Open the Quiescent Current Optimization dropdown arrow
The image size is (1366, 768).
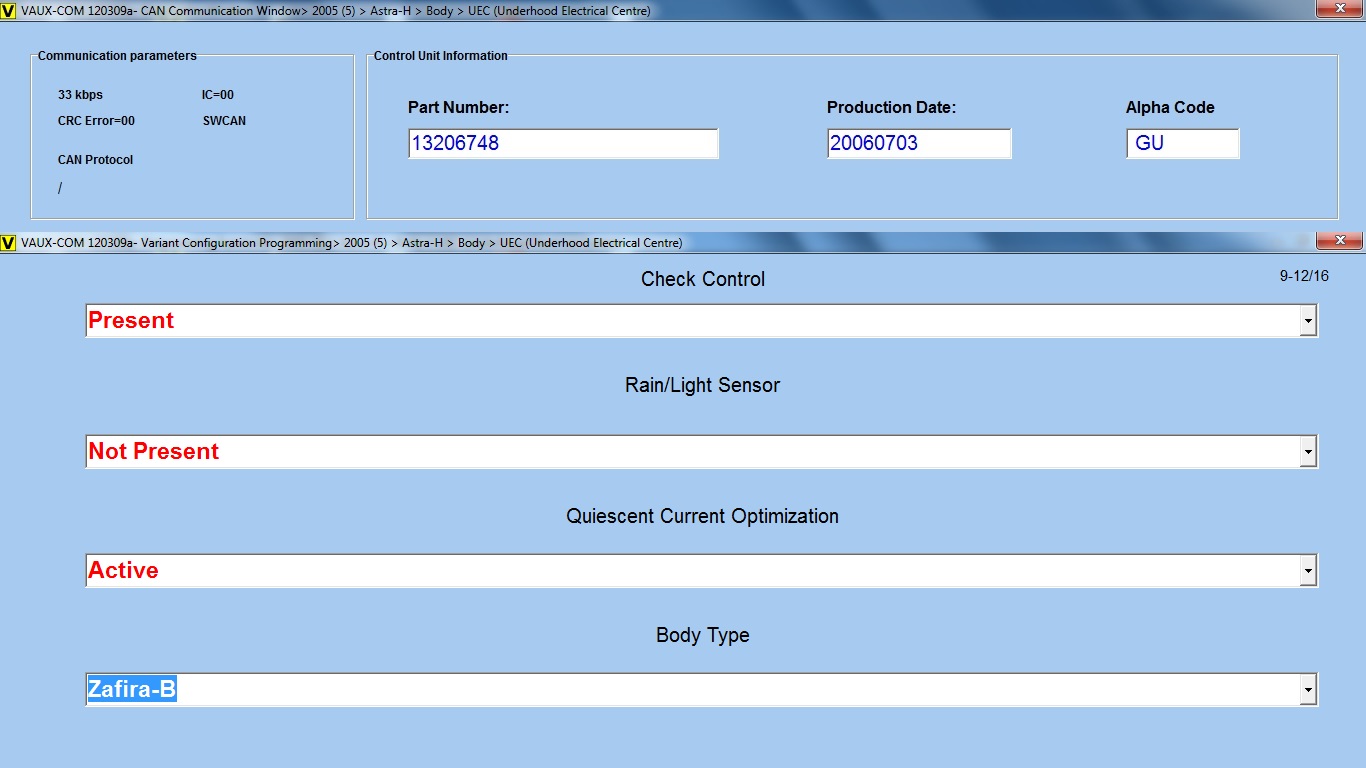tap(1307, 571)
